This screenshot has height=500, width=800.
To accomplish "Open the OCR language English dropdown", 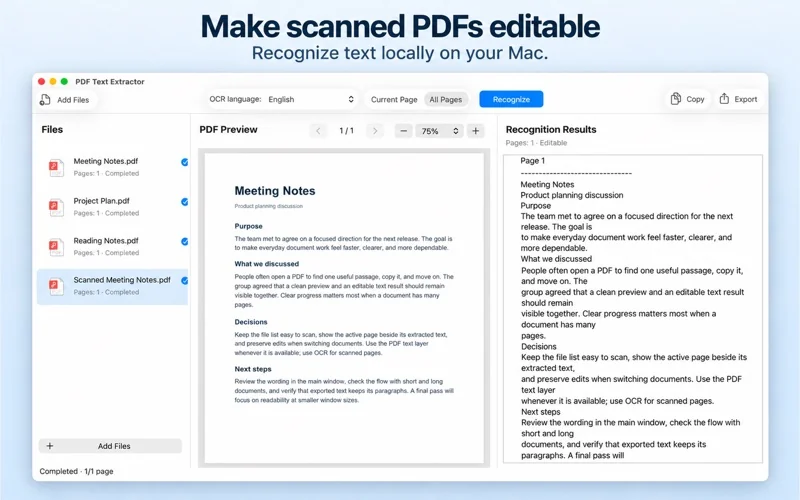I will tap(311, 99).
